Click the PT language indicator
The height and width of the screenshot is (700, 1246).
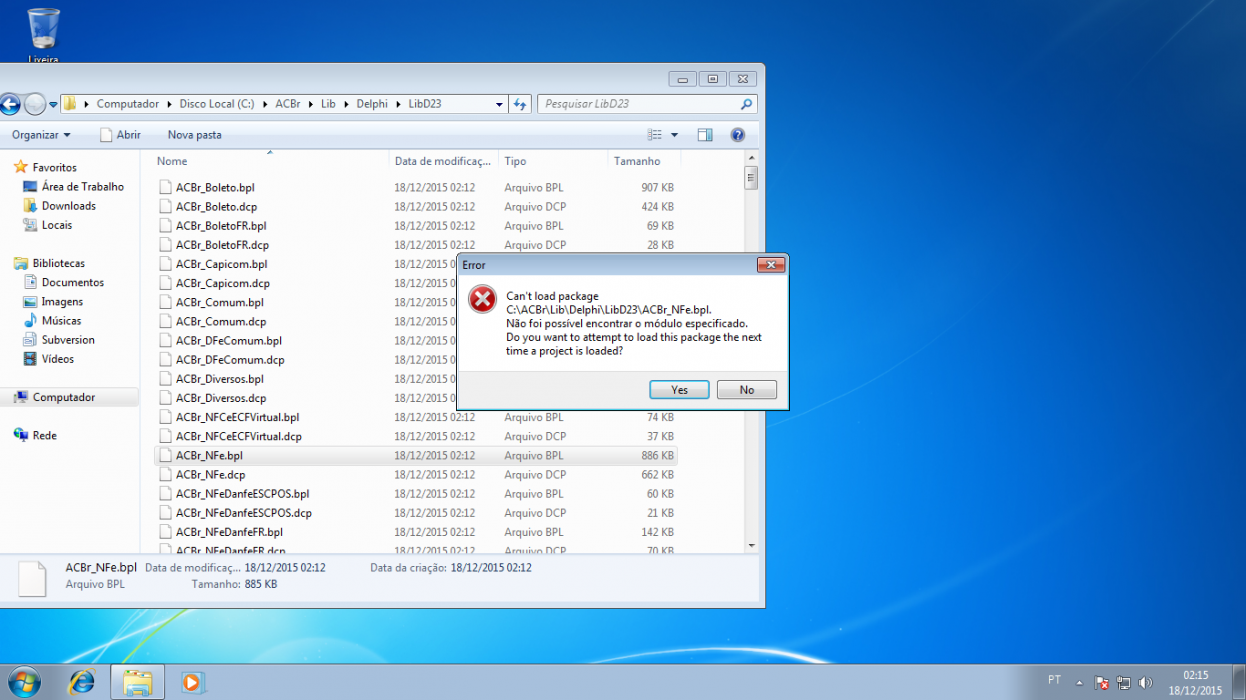(x=1054, y=680)
